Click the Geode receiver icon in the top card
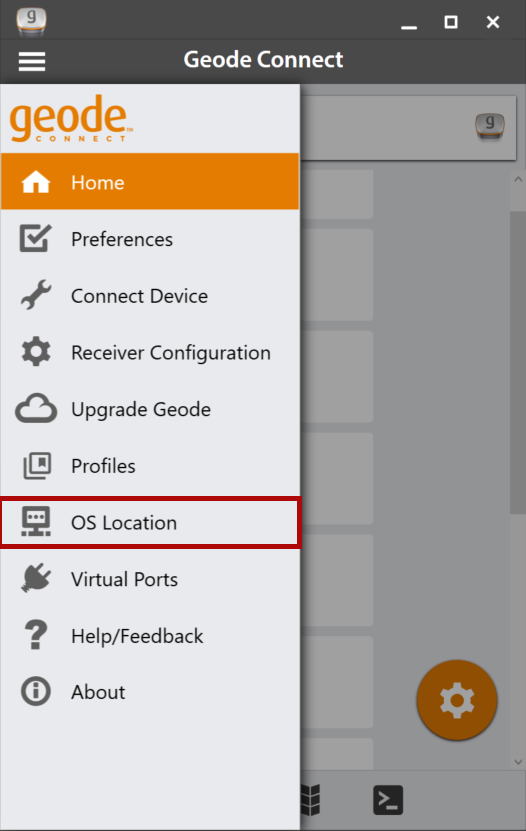 pos(489,127)
